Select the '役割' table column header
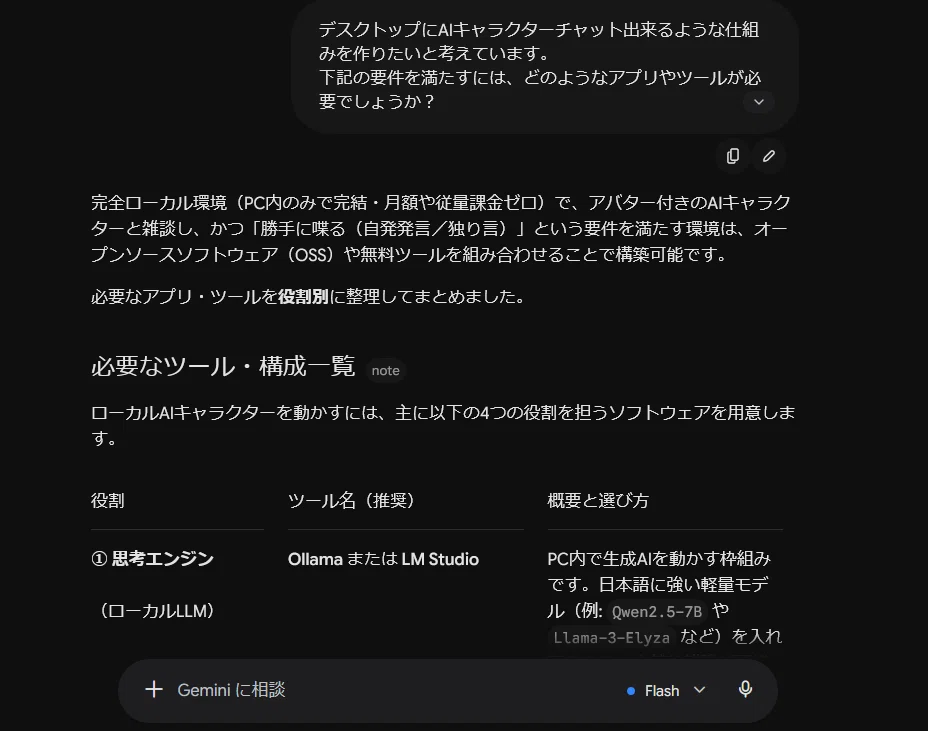Screen dimensions: 928x731 tap(108, 501)
